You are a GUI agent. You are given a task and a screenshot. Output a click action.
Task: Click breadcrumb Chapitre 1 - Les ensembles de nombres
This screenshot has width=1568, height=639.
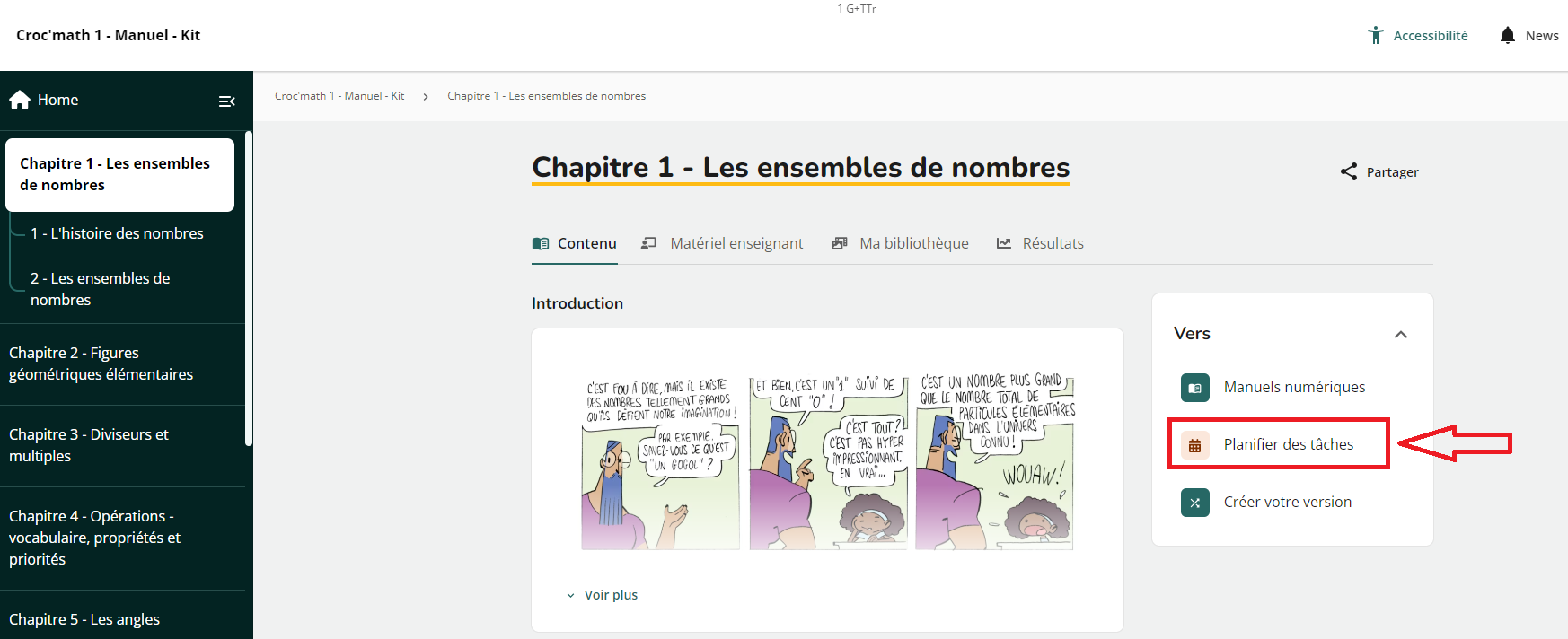(x=547, y=96)
